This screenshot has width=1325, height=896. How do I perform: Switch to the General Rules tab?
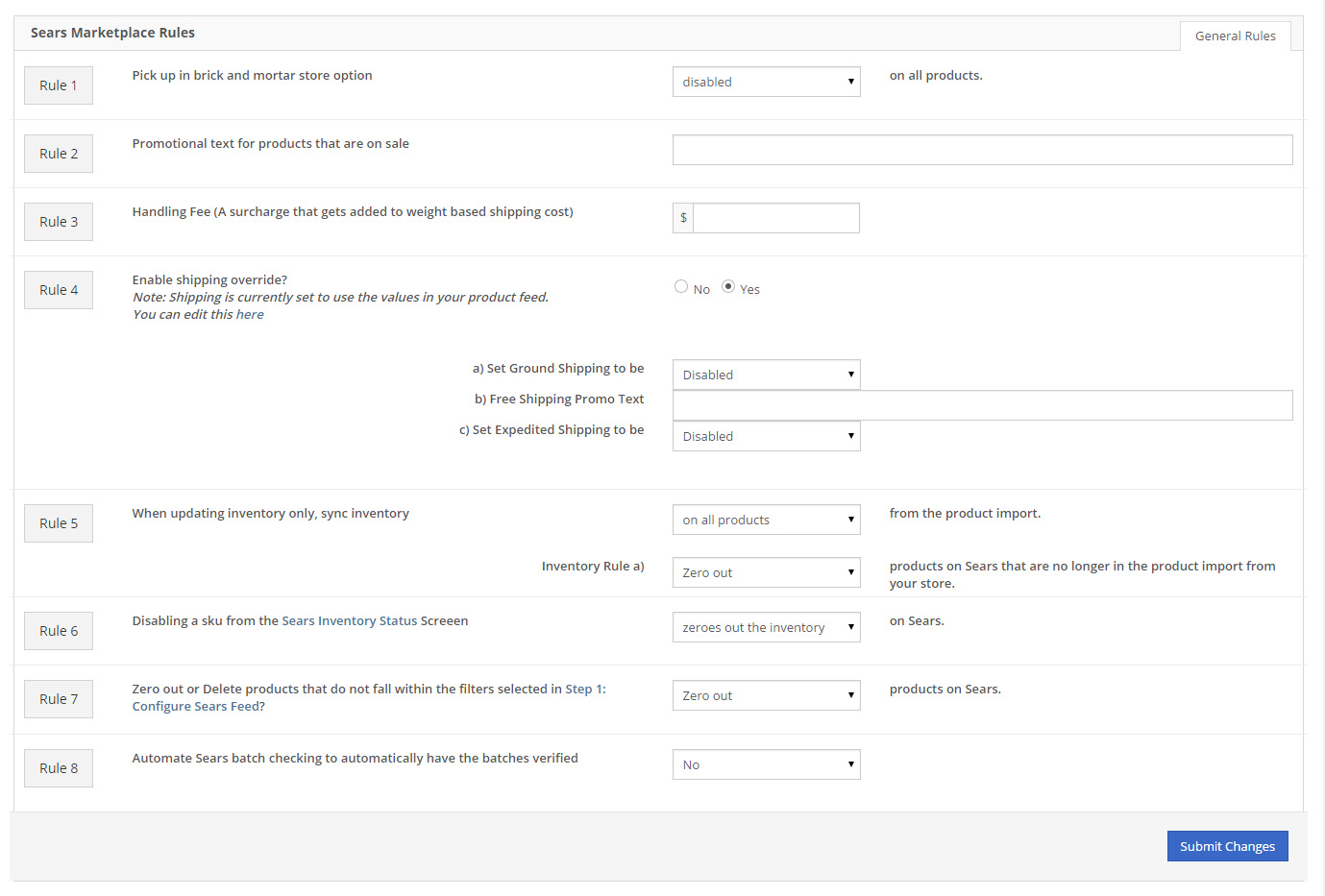1235,36
